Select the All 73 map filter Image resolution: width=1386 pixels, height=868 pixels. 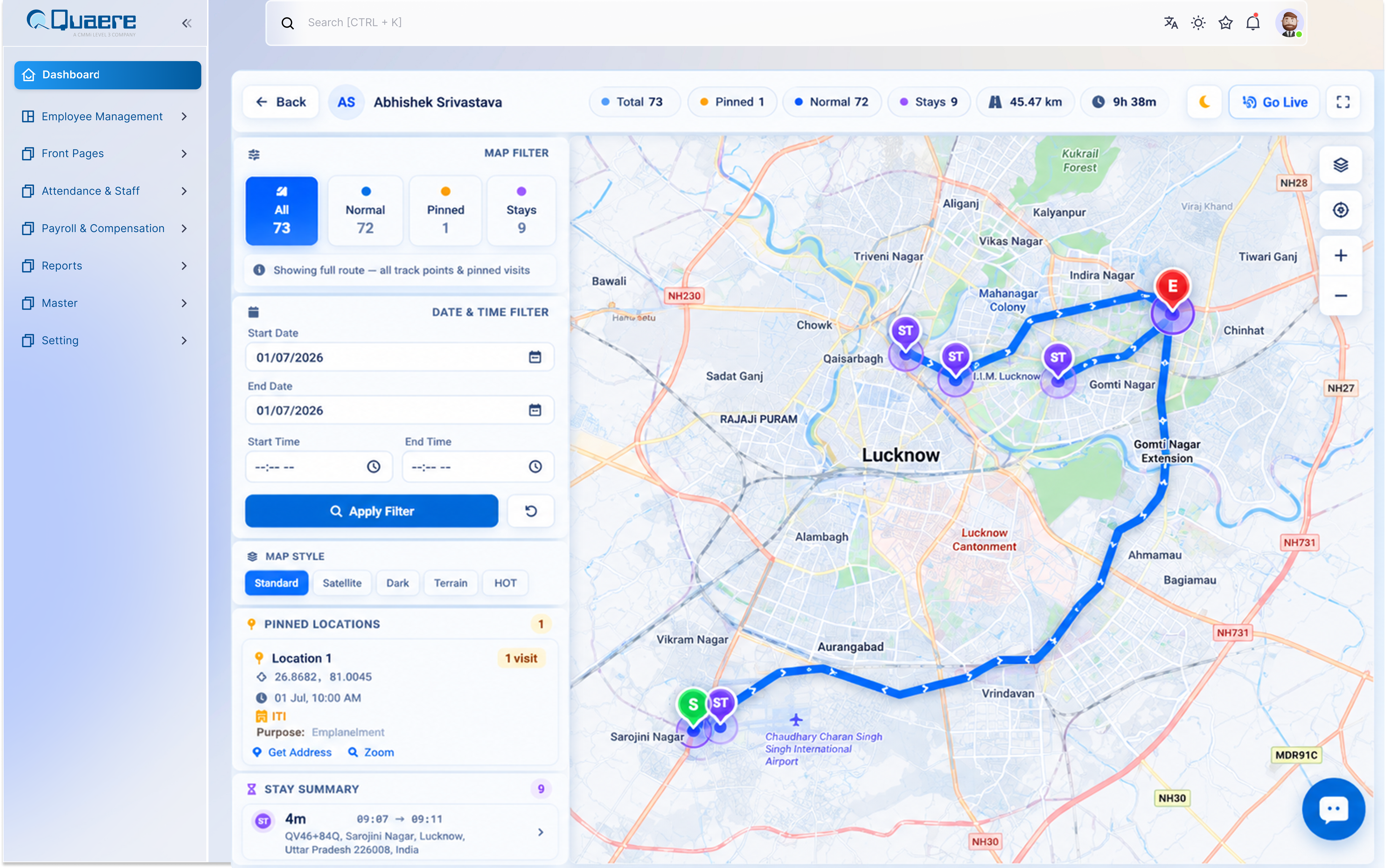click(282, 211)
